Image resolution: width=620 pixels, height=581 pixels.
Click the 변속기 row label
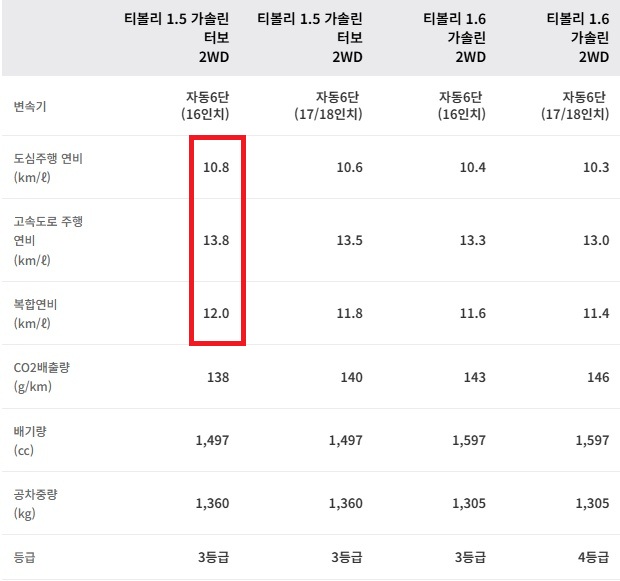(x=30, y=106)
